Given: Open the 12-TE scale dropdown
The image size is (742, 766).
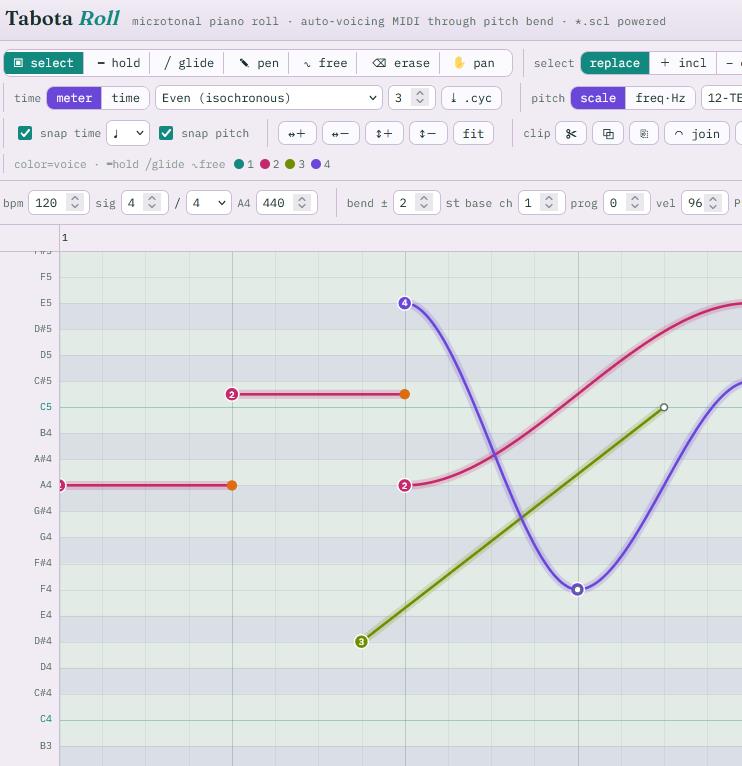Looking at the screenshot, I should pos(722,98).
